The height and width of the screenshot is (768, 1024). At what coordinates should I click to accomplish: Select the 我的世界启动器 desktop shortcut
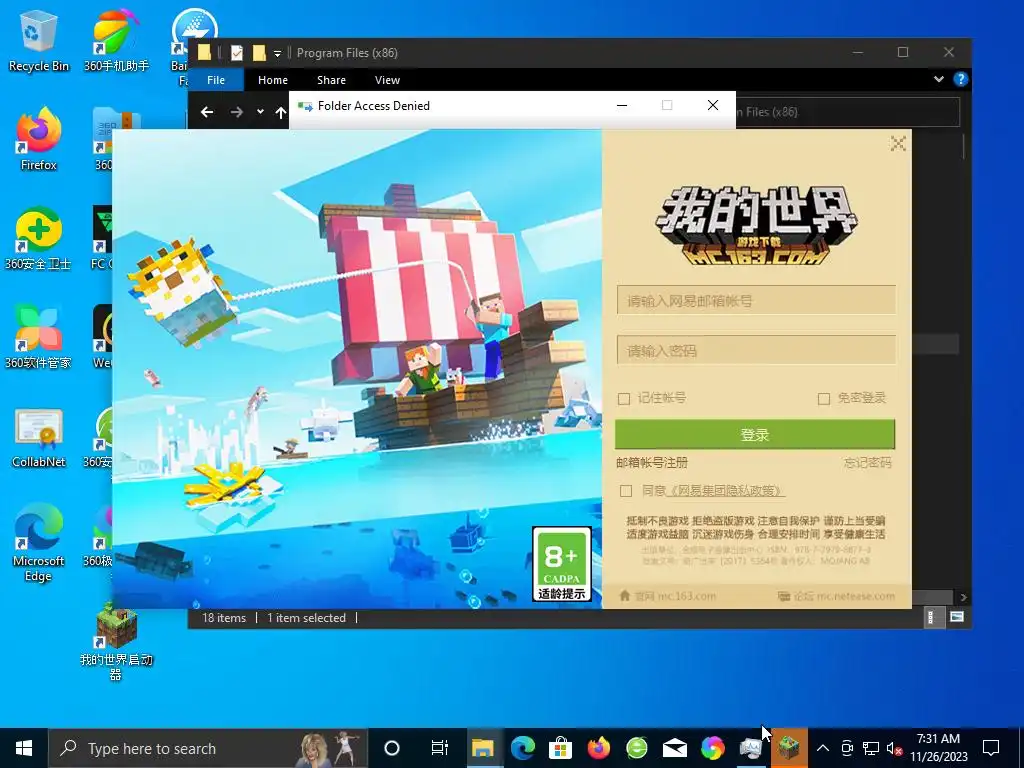[x=116, y=643]
